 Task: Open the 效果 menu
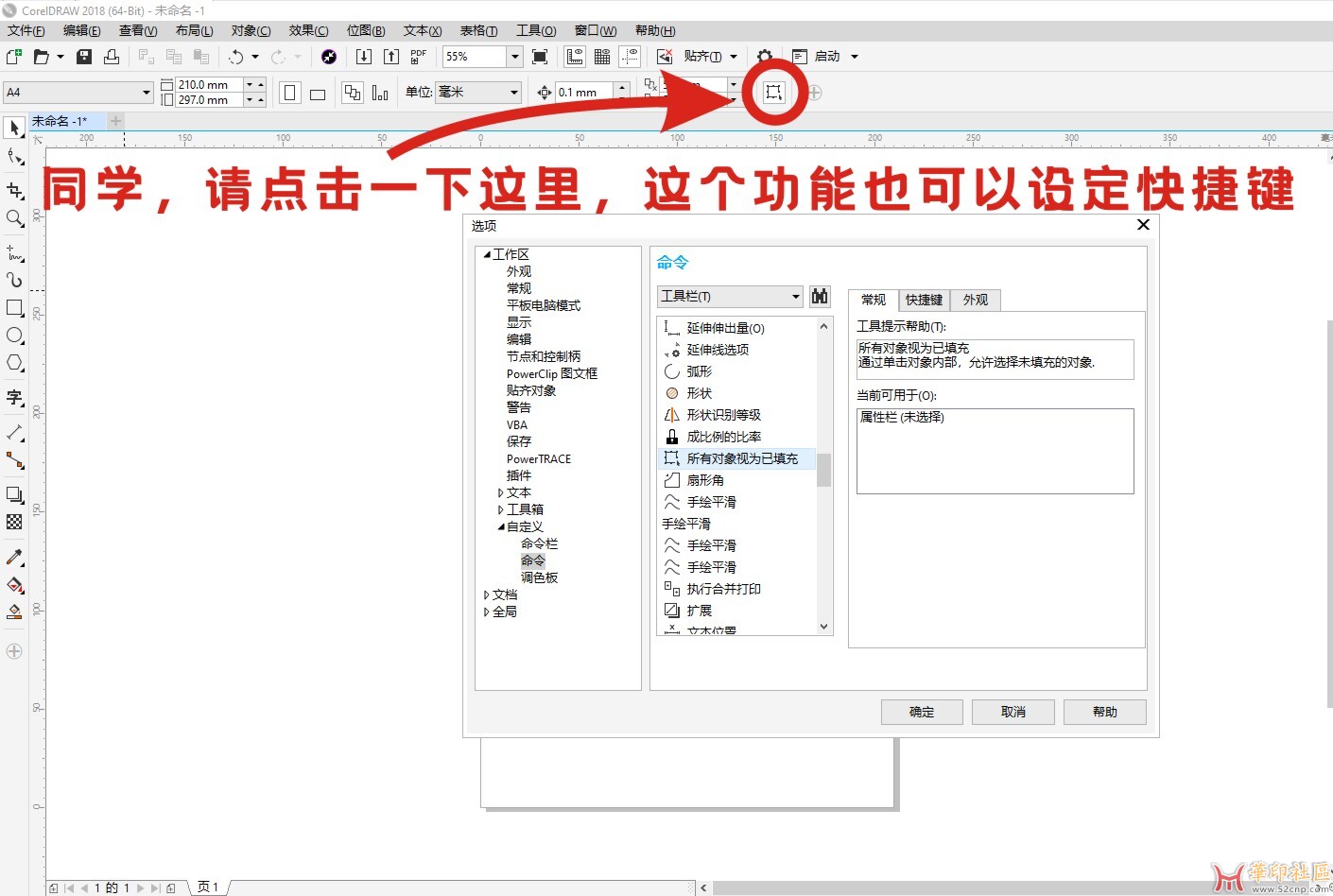point(308,31)
